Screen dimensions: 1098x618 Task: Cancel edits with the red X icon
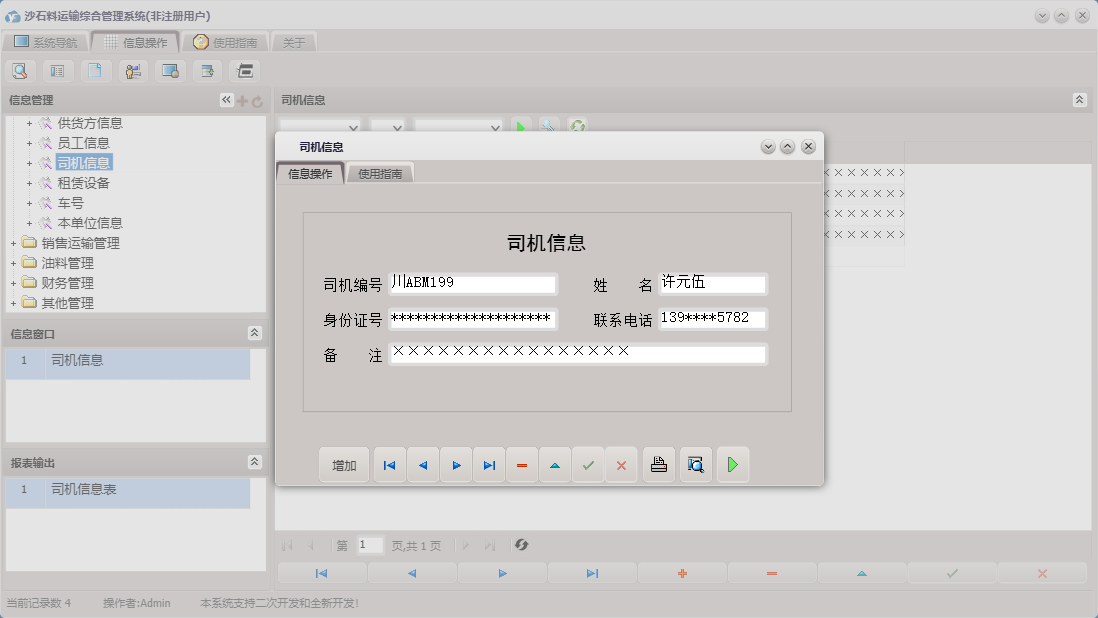[621, 464]
